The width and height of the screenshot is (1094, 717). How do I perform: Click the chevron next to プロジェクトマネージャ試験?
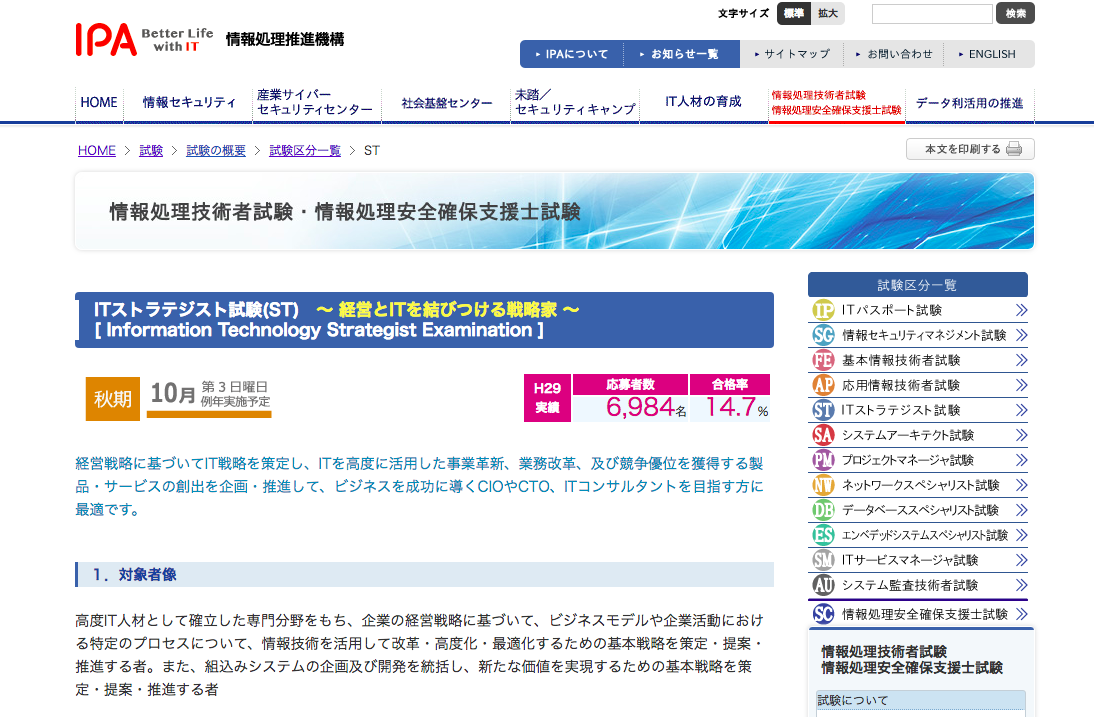coord(1021,460)
